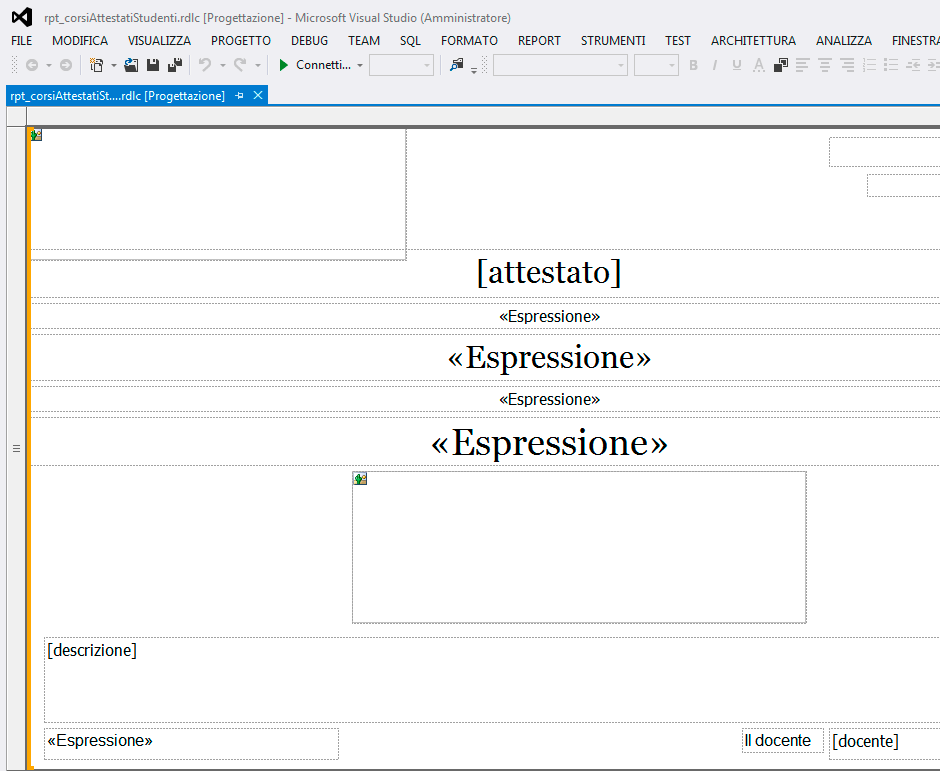This screenshot has height=771, width=940.
Task: Open the toolbar overflow options arrow
Action: click(474, 70)
